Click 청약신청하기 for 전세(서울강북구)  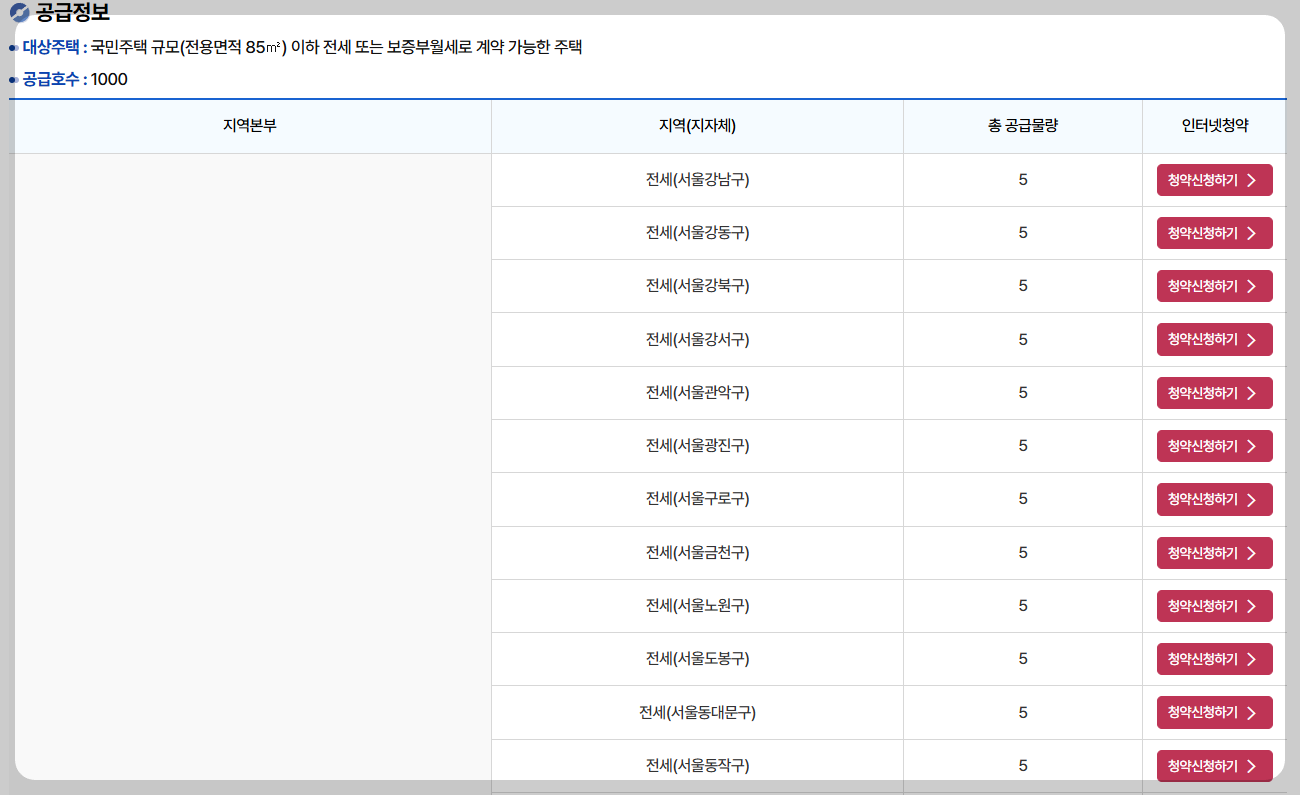[x=1214, y=285]
